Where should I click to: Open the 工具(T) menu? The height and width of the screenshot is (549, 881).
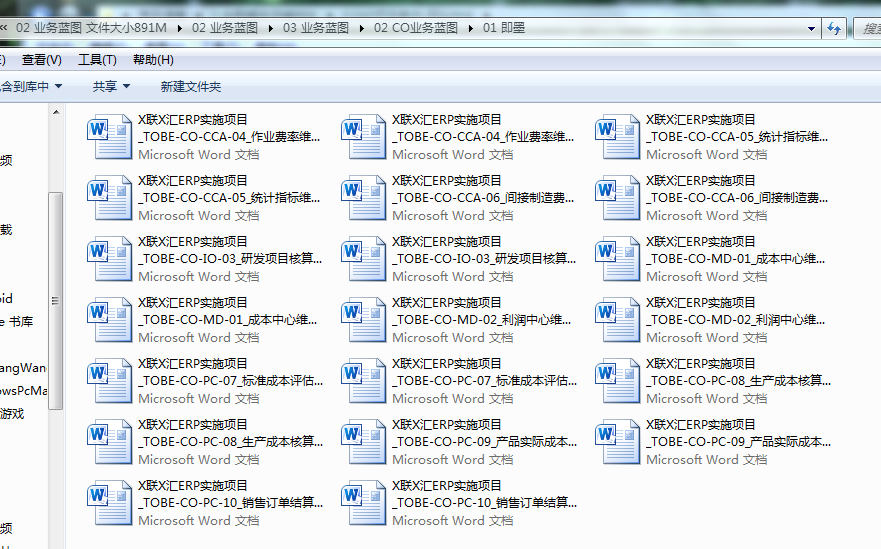(97, 60)
